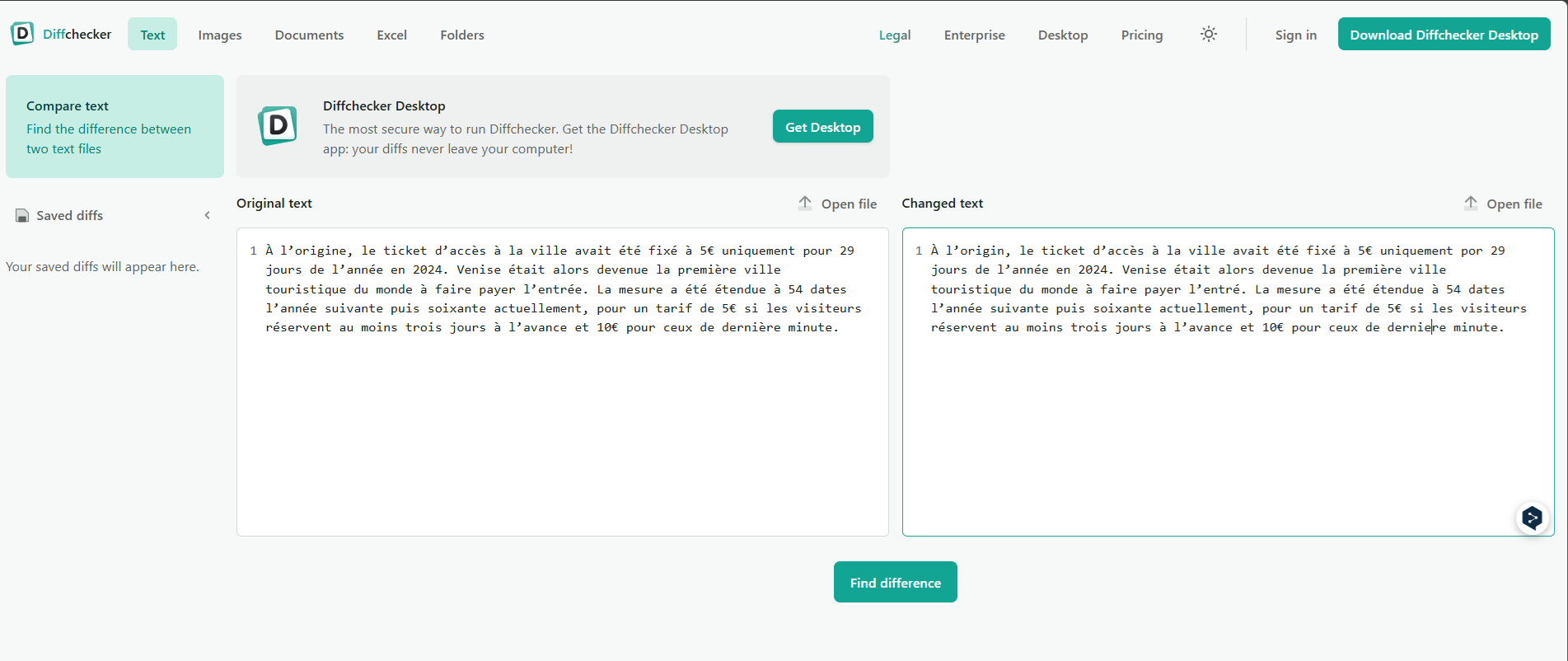Click the Find difference button
The width and height of the screenshot is (1568, 661).
[x=896, y=582]
